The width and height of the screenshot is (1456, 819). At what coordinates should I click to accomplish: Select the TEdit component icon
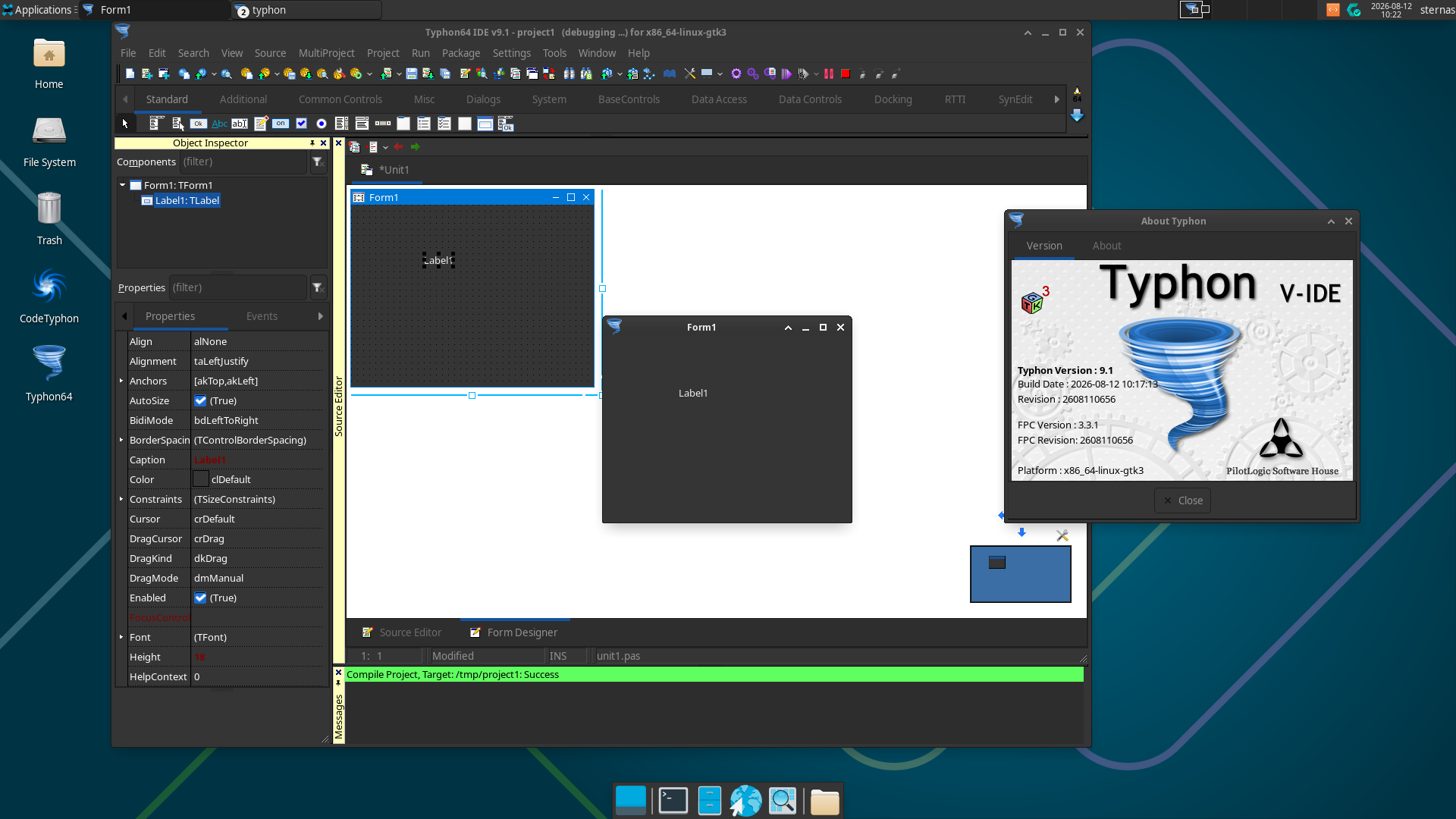240,124
